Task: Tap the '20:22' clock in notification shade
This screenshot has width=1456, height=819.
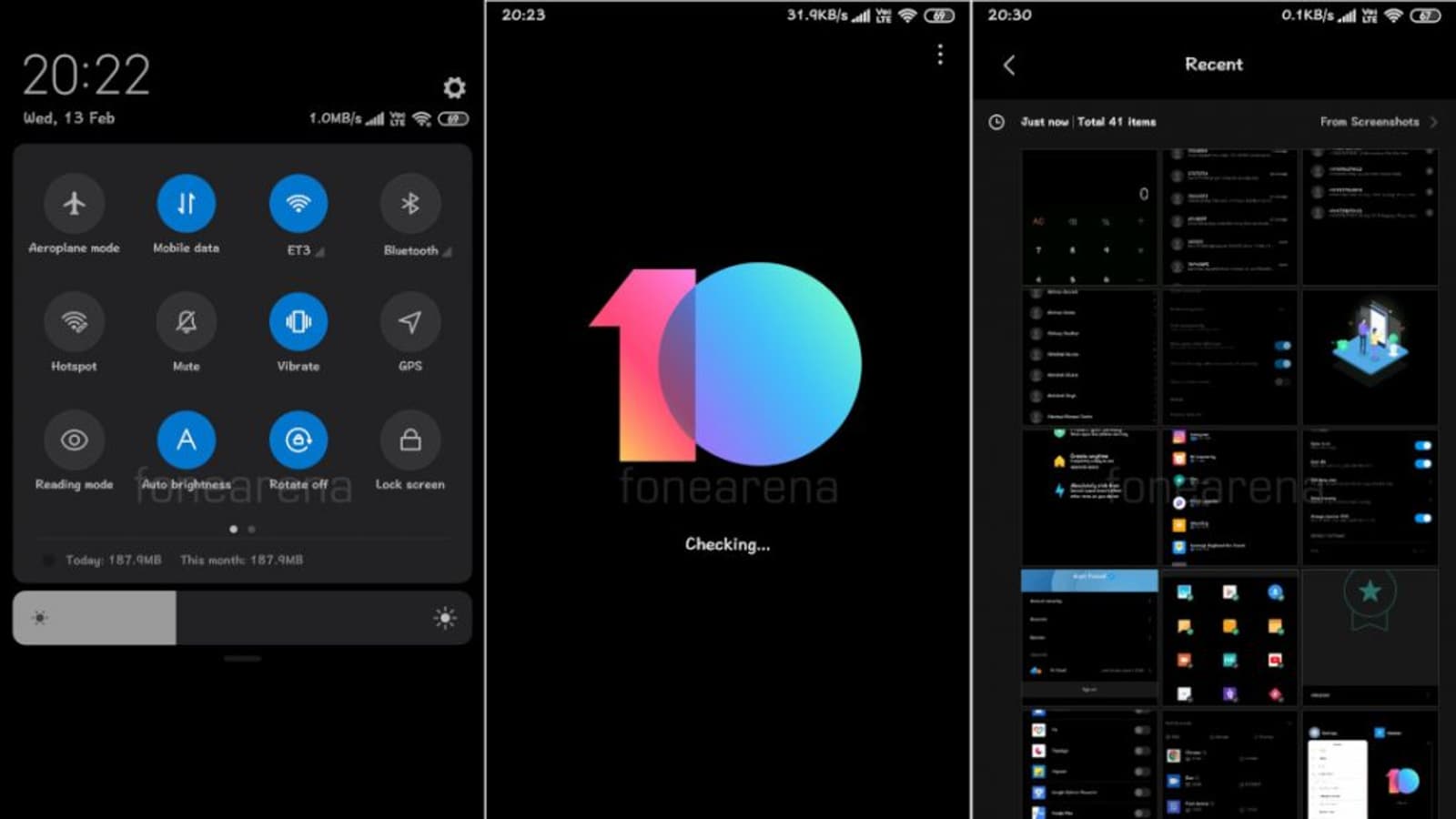Action: click(86, 75)
